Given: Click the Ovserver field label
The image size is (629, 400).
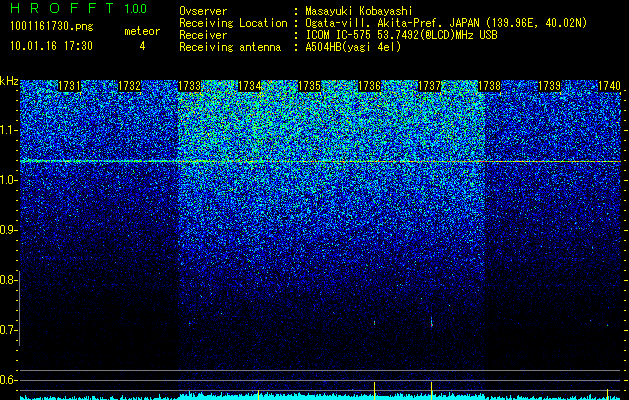Looking at the screenshot, I should tap(203, 11).
